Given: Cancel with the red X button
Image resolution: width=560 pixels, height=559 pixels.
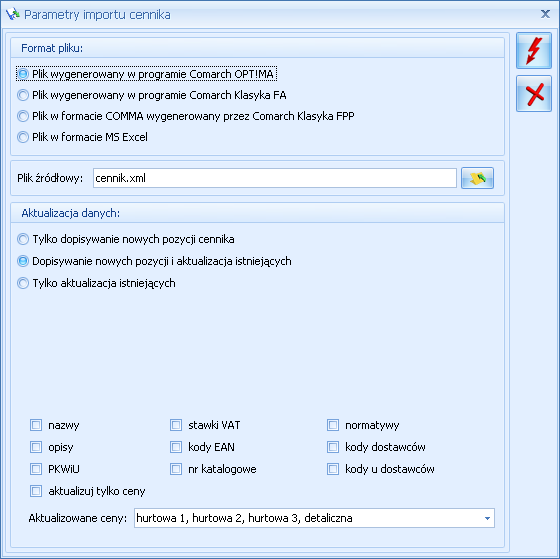Looking at the screenshot, I should [x=534, y=94].
